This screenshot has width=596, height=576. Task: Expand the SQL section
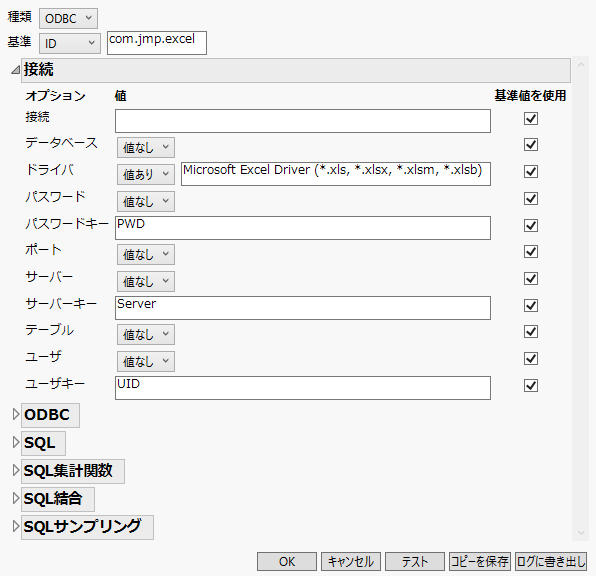pos(16,442)
